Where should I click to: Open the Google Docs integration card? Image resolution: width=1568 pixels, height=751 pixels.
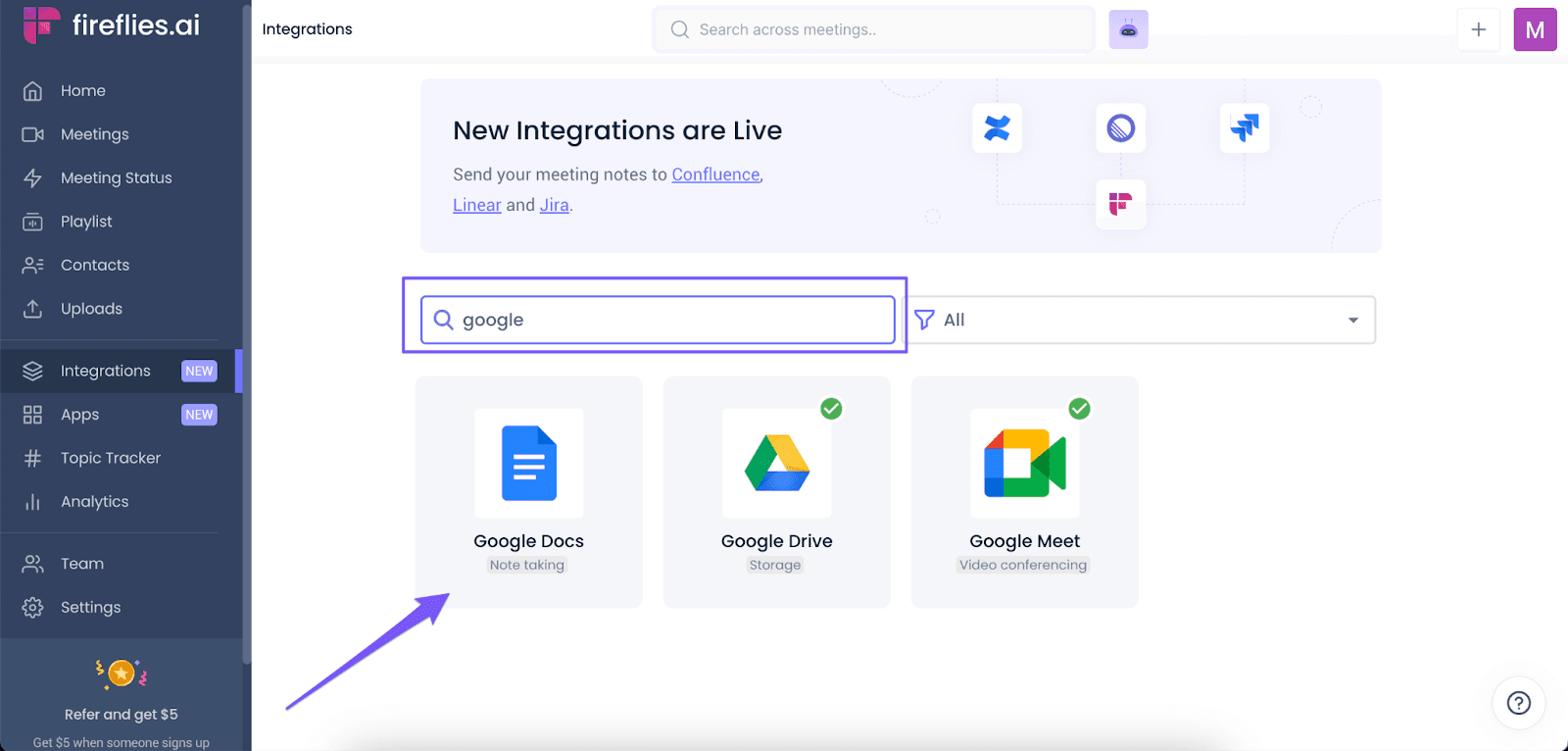click(x=529, y=492)
